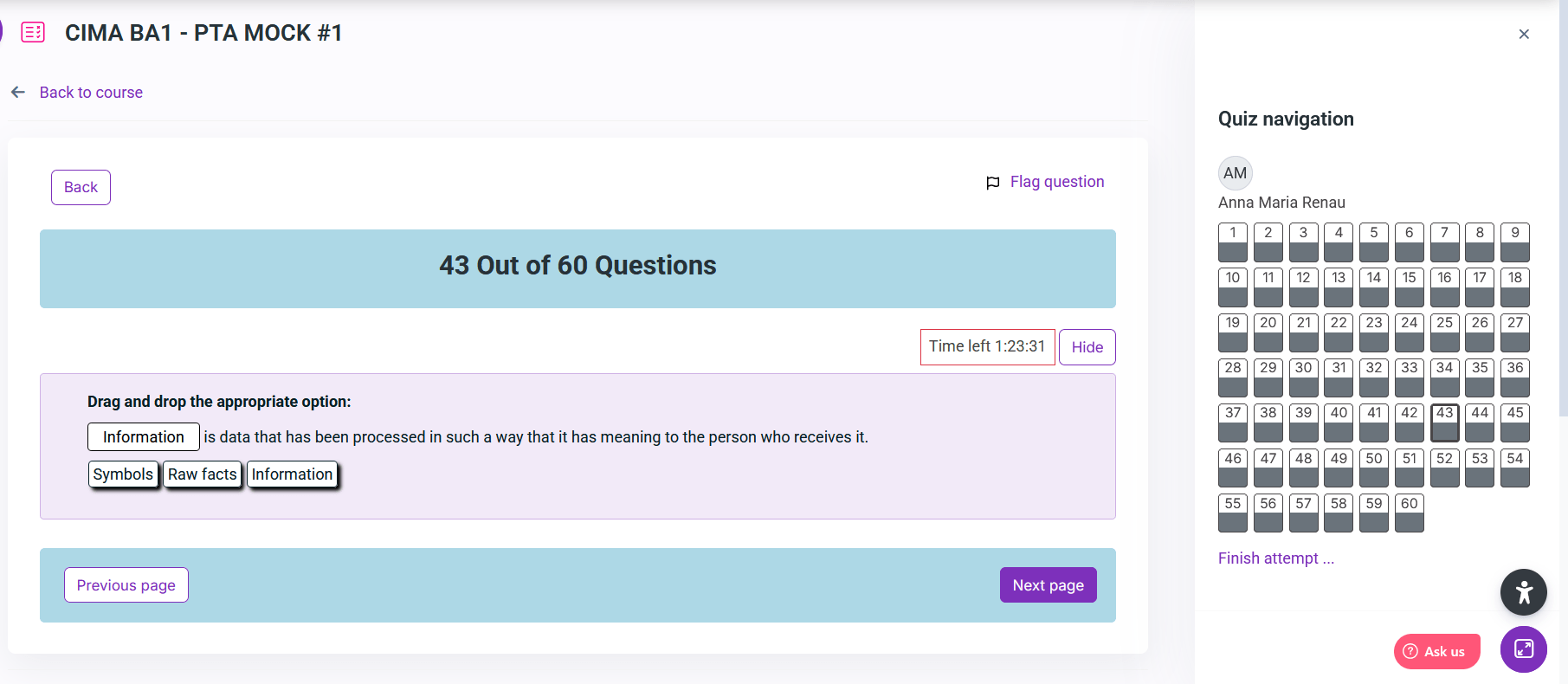The image size is (1568, 684).
Task: Navigate to question 44 in quiz navigation
Action: [1480, 423]
